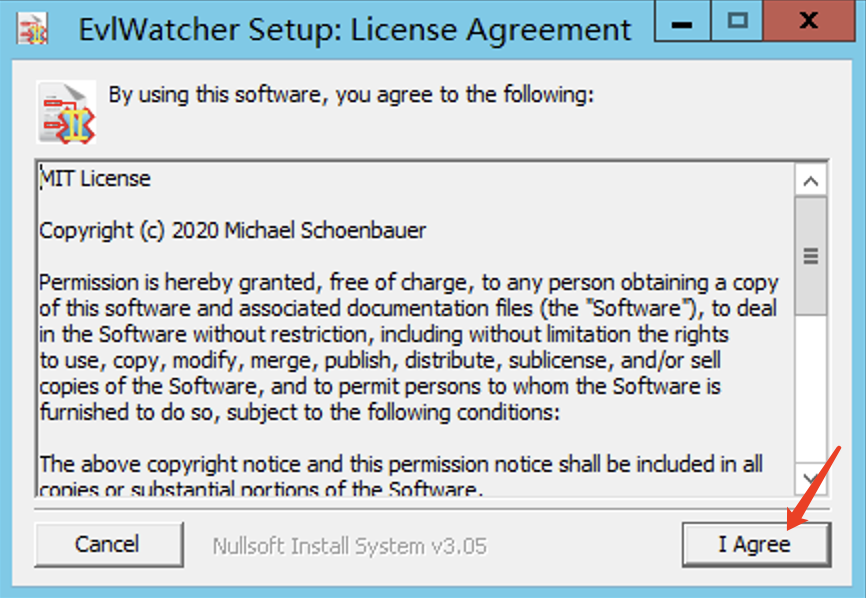
Task: Click the license scrollbar down arrow
Action: (810, 474)
